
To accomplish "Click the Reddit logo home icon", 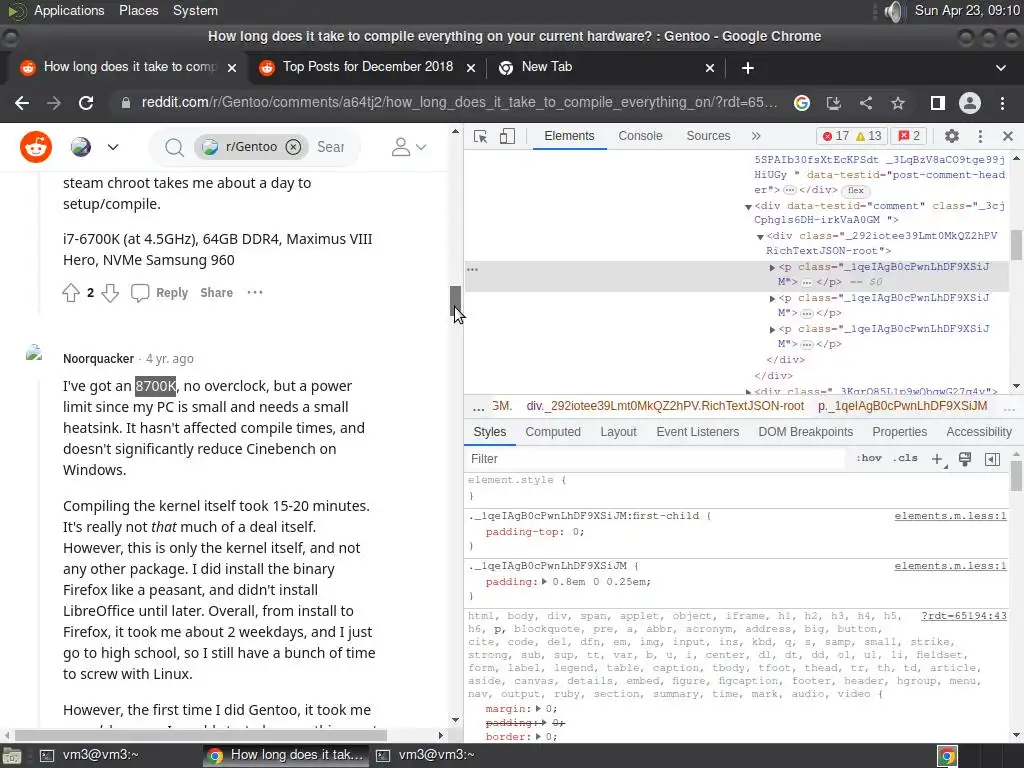I will [x=35, y=147].
